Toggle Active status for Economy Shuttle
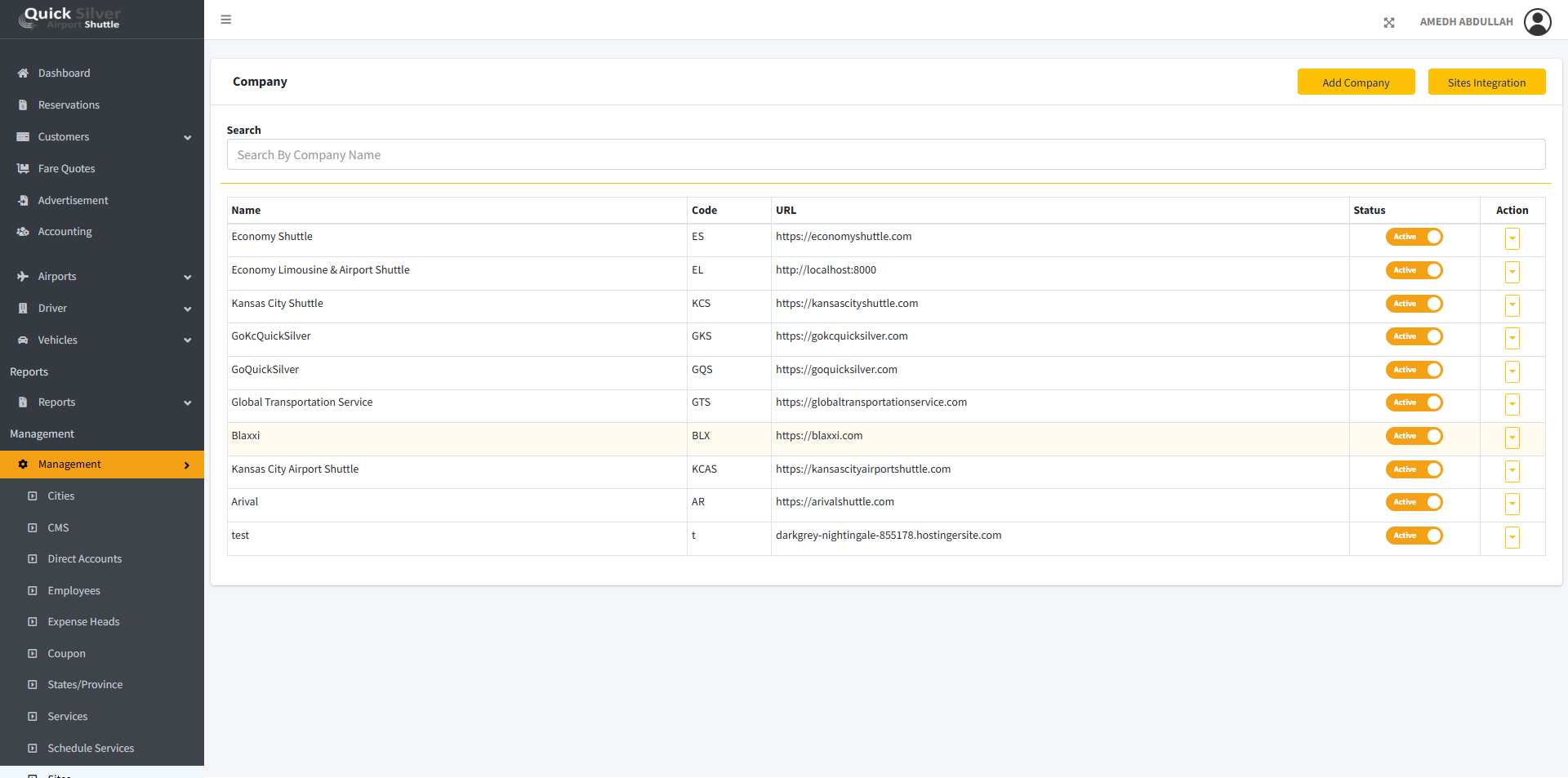Image resolution: width=1568 pixels, height=778 pixels. click(x=1414, y=237)
